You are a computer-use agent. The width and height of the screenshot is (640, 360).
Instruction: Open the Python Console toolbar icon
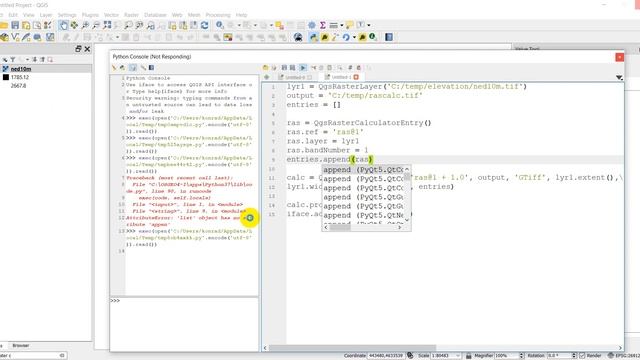[x=313, y=37]
